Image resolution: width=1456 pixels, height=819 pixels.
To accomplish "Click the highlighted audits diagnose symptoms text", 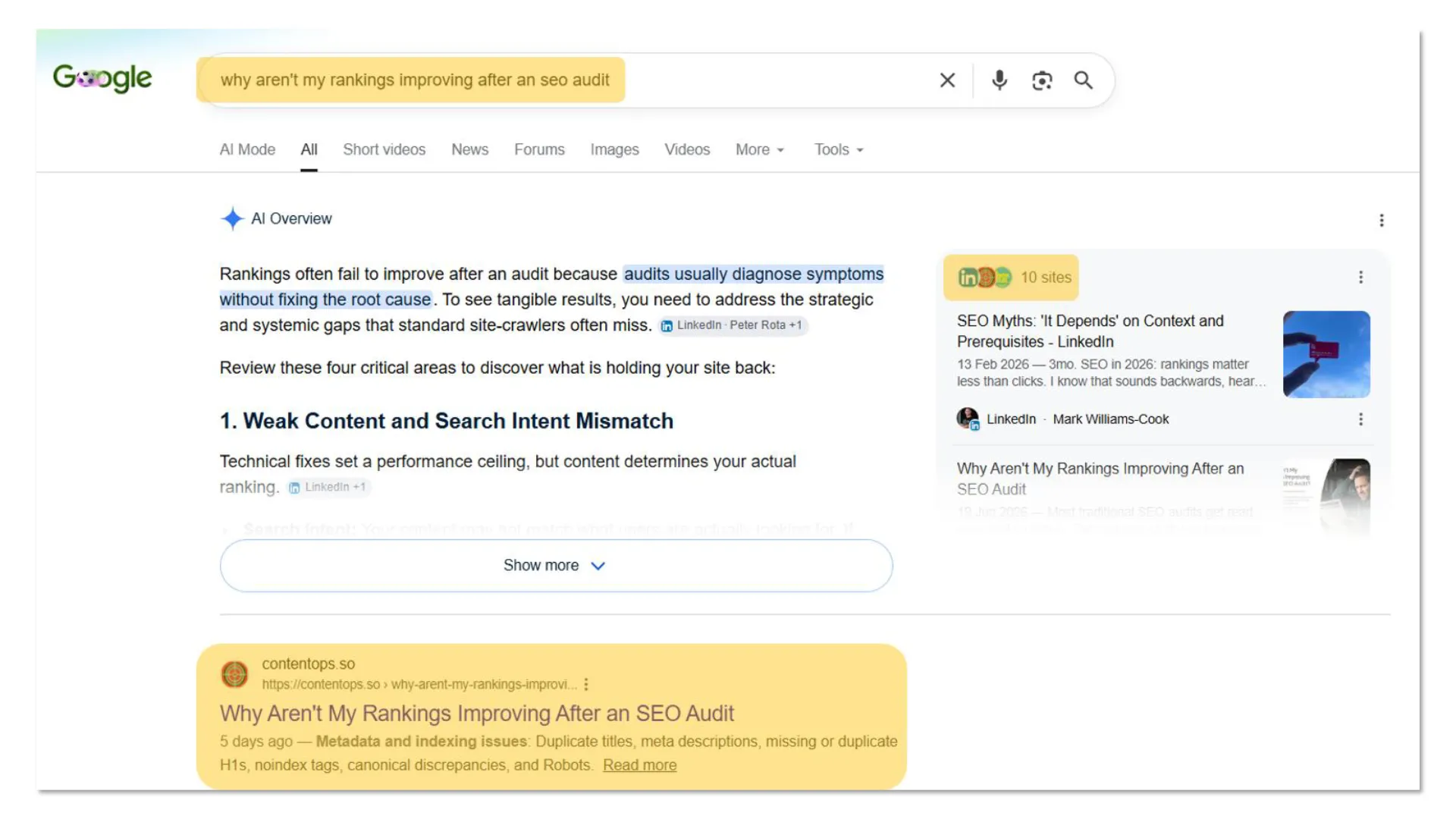I will [x=552, y=287].
